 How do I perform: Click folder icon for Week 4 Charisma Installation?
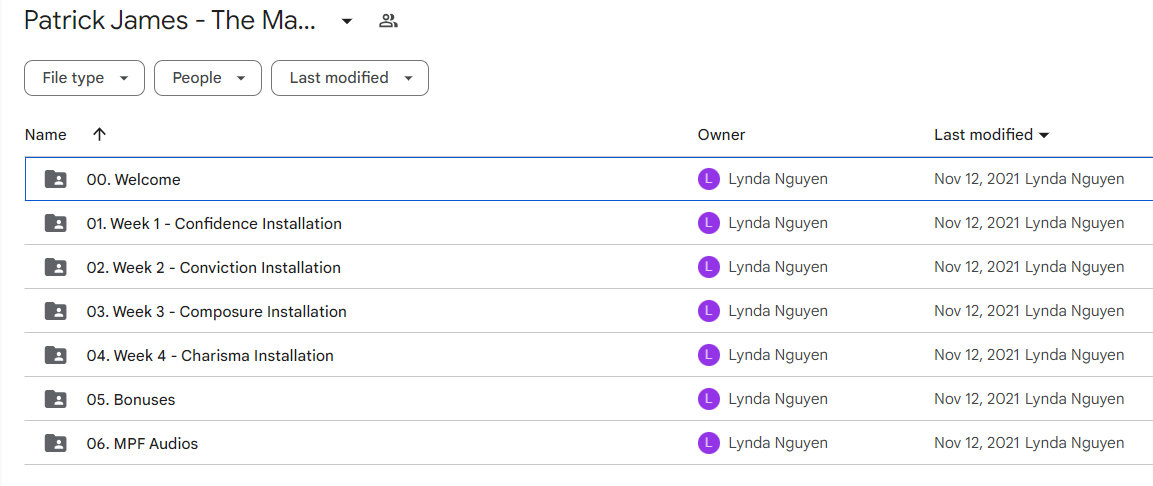coord(55,355)
